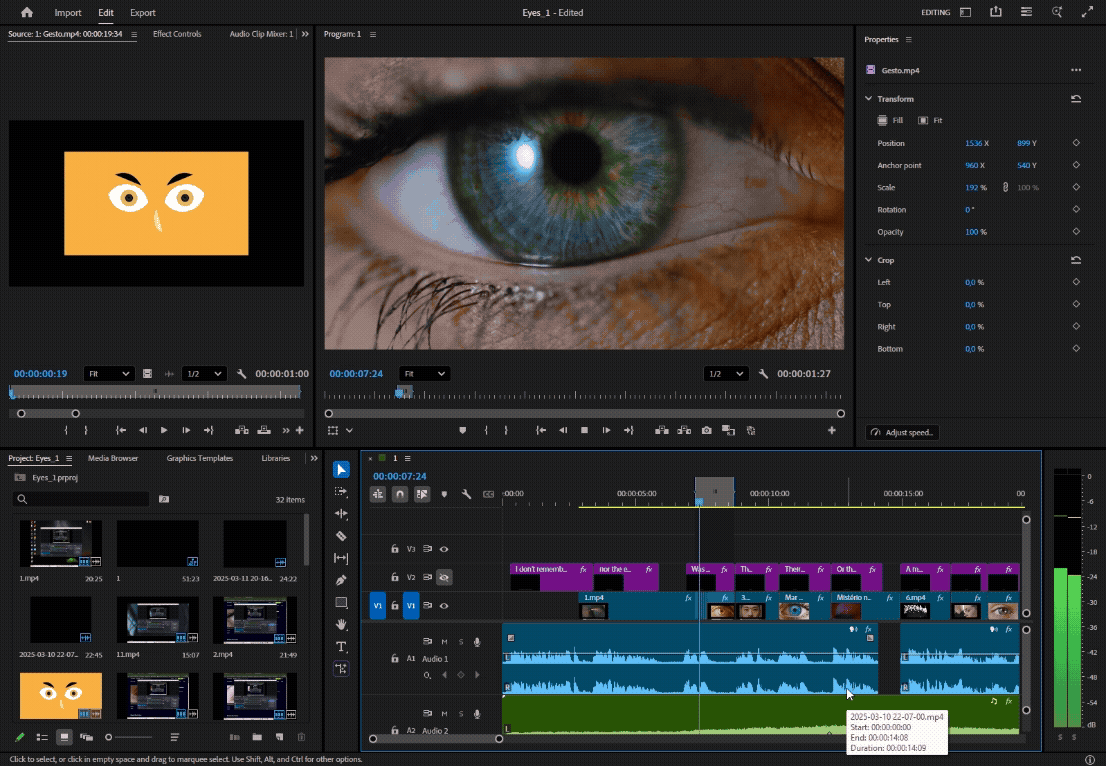Open Source monitor playback resolution 1/2 dropdown
This screenshot has width=1106, height=766.
coord(203,374)
